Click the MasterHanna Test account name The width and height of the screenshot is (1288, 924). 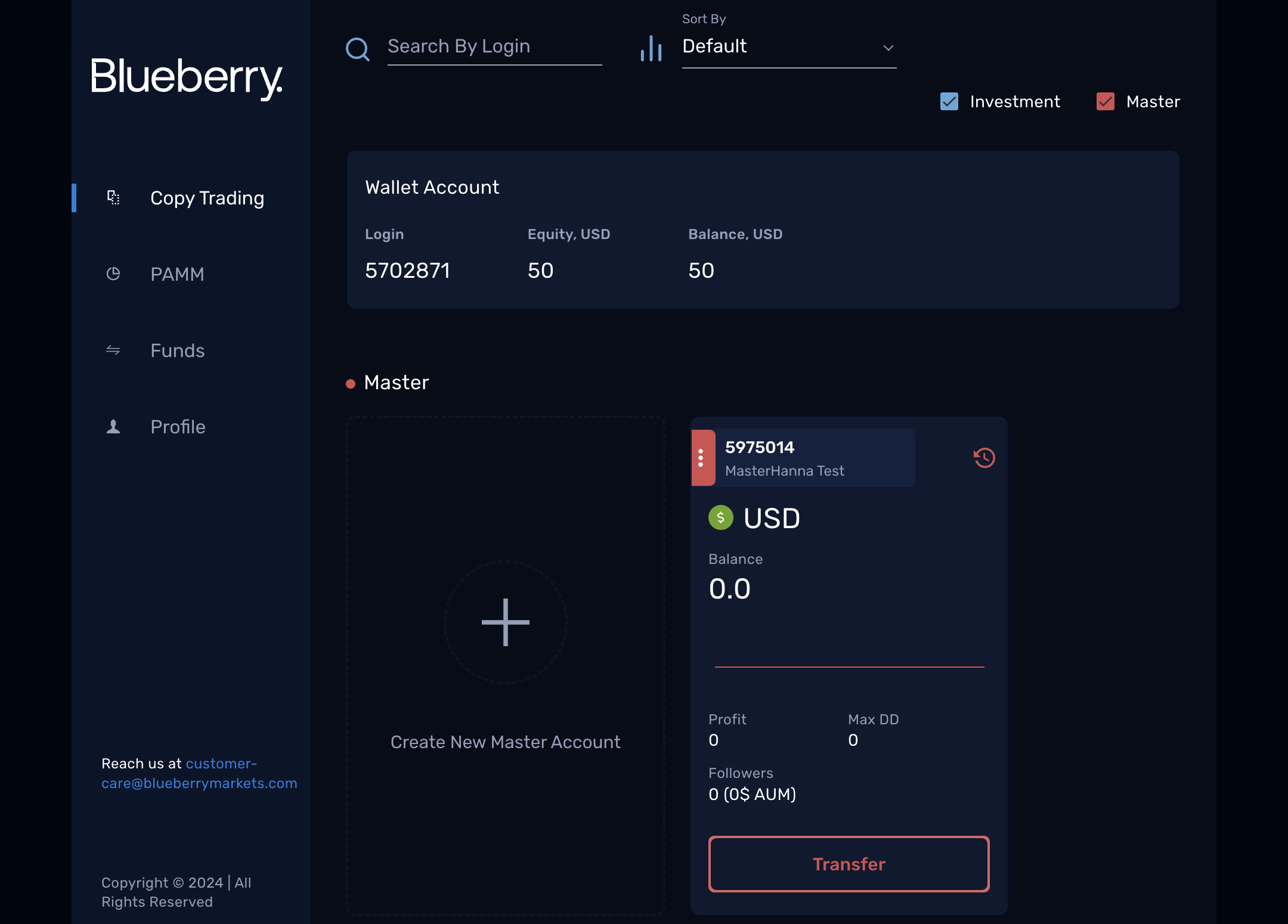785,471
